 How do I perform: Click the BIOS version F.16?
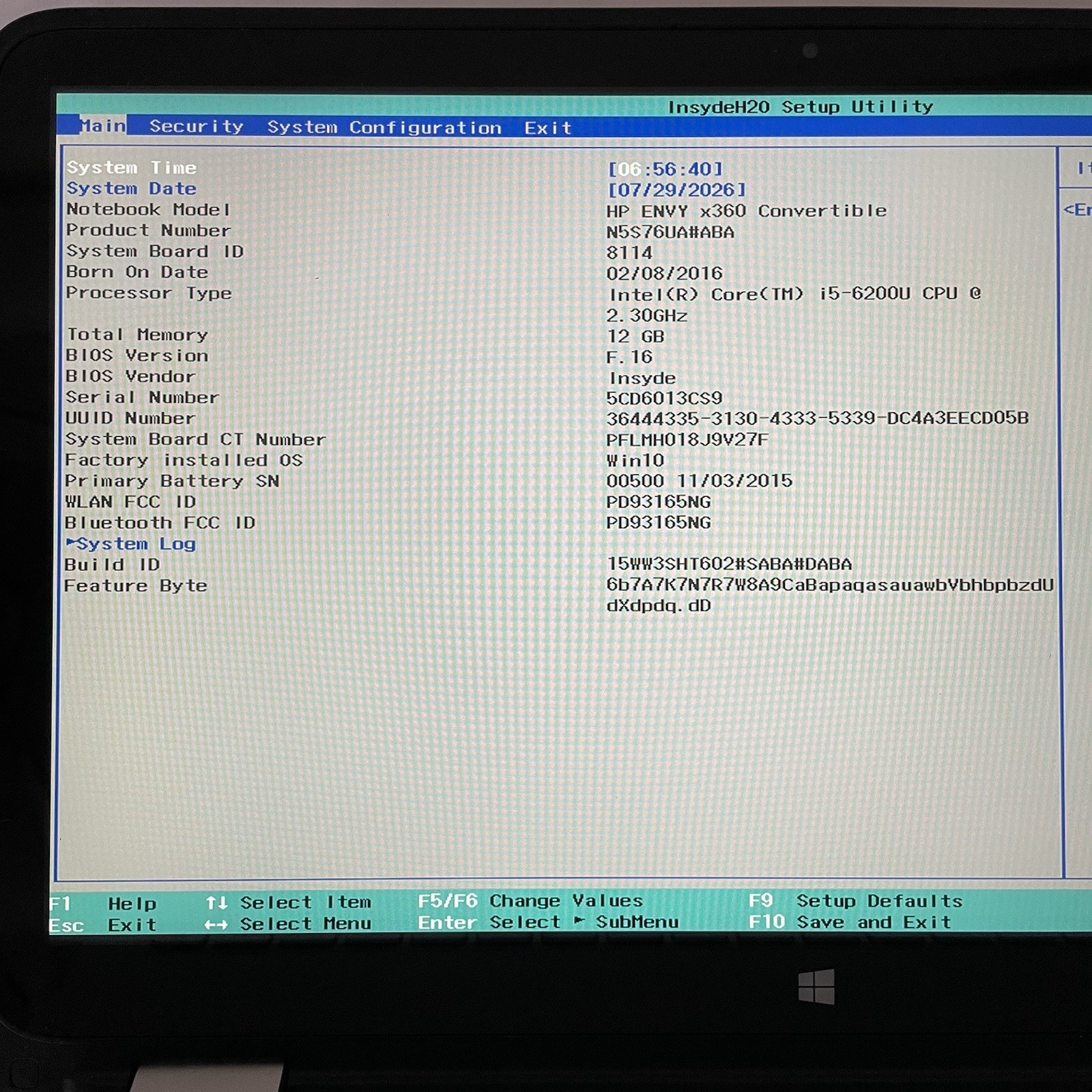point(629,357)
